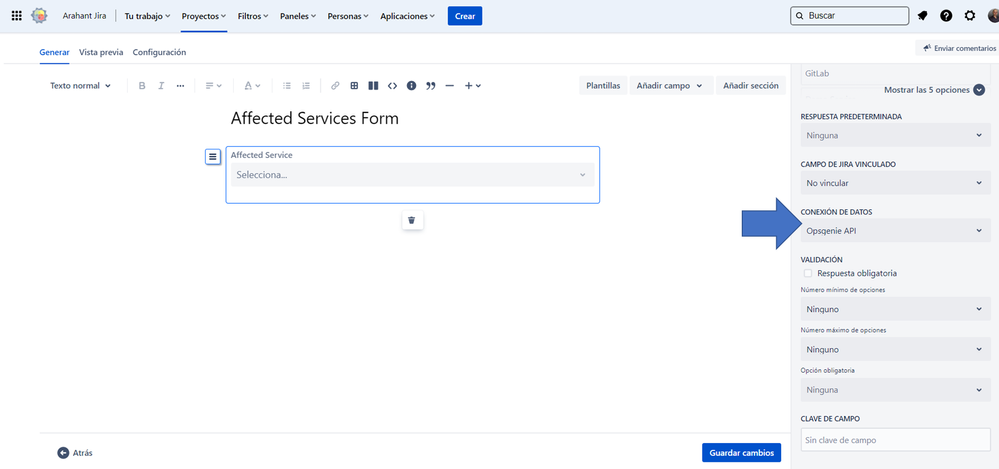Open the Conexión de datos Opsgenie API dropdown
999x469 pixels.
coord(895,231)
